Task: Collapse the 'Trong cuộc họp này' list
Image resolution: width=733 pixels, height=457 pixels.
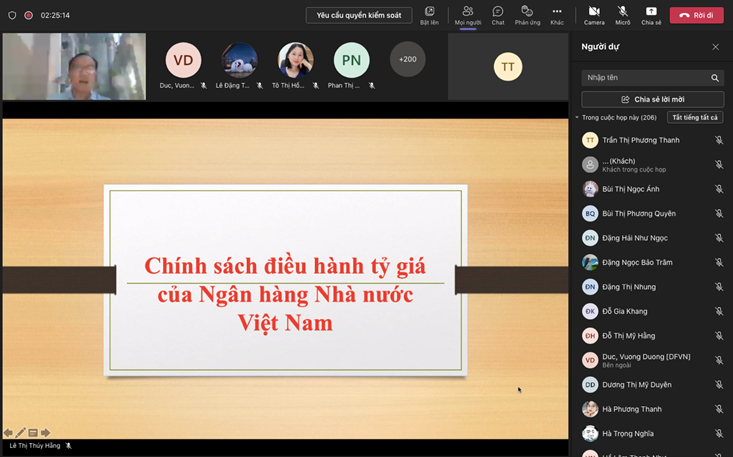Action: pos(577,118)
